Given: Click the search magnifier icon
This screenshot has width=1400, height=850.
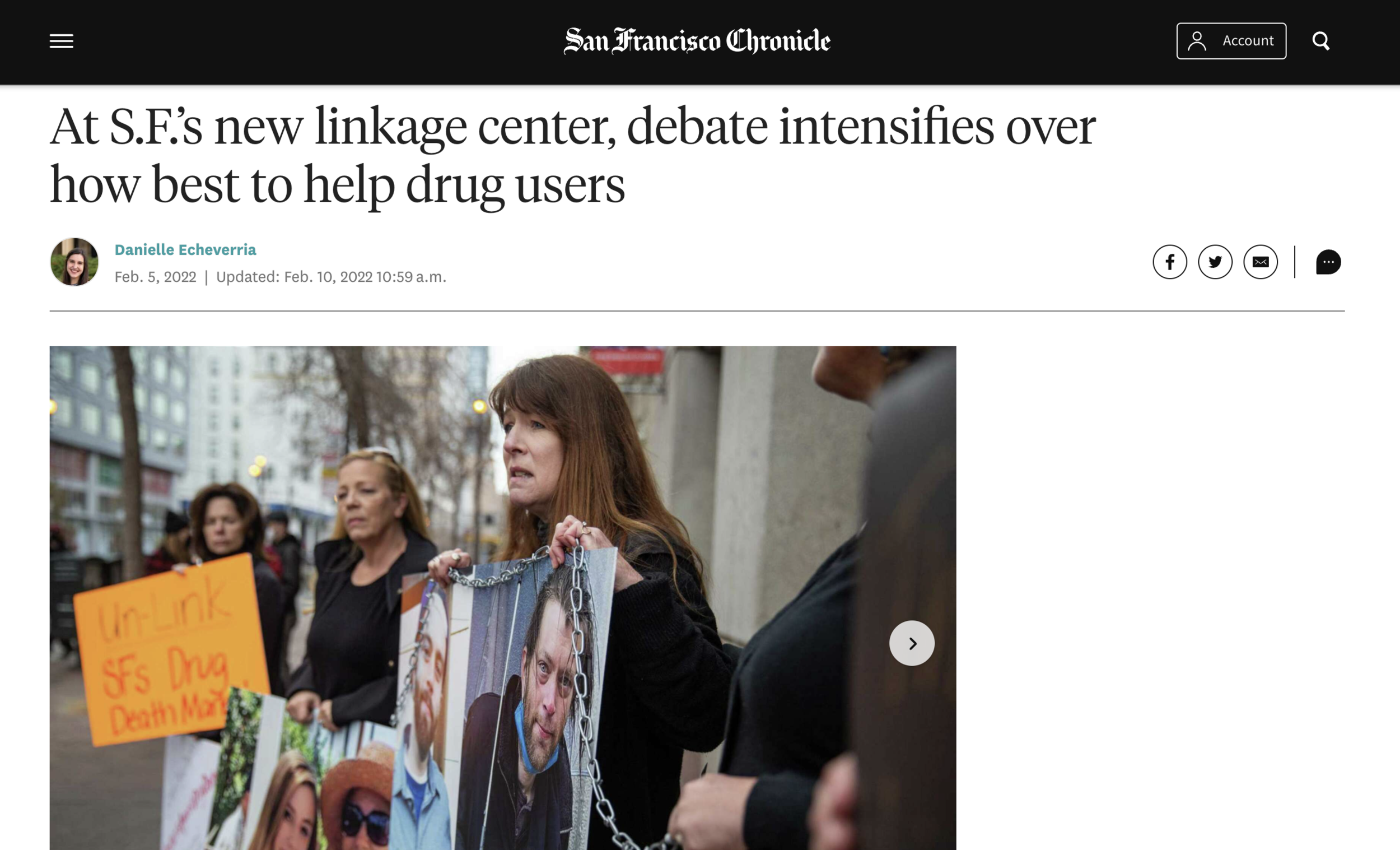Looking at the screenshot, I should (x=1321, y=41).
